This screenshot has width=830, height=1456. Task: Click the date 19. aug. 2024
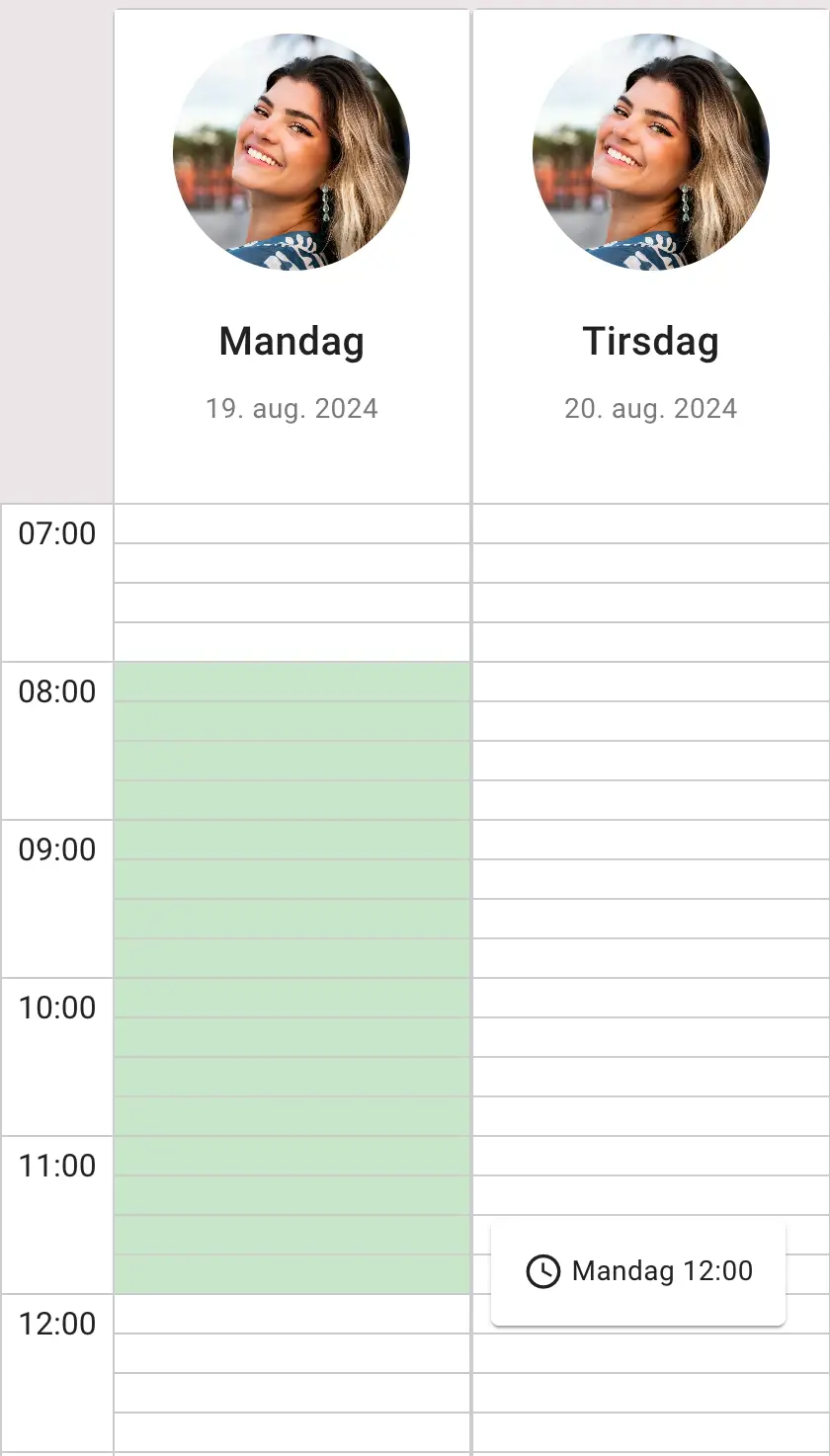tap(291, 409)
